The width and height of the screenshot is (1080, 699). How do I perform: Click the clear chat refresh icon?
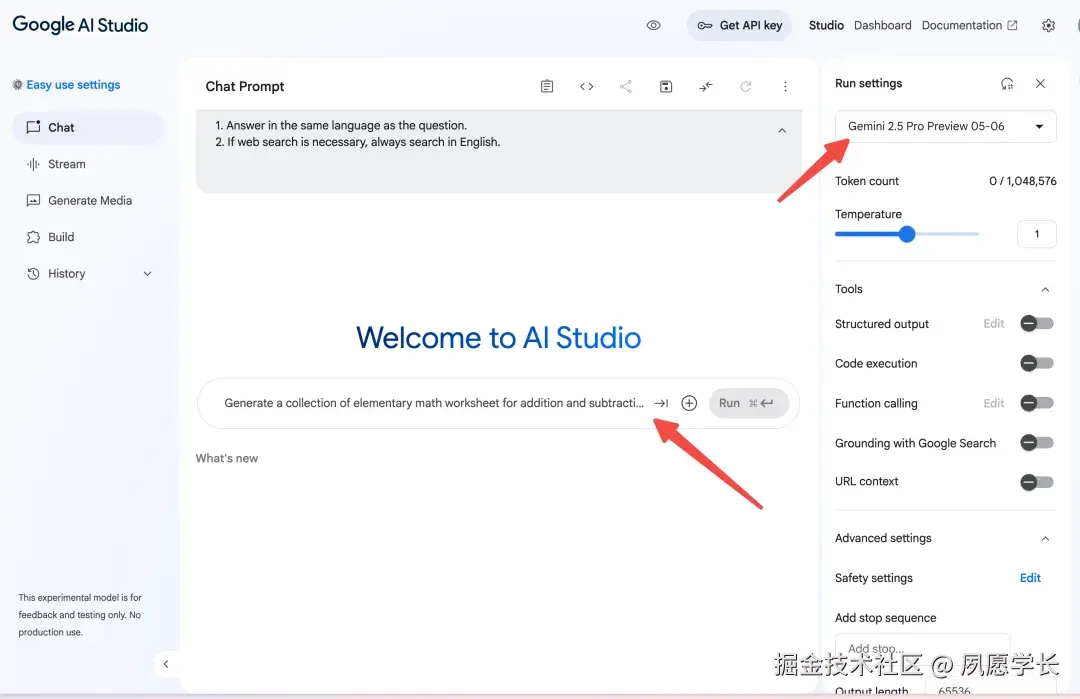tap(745, 86)
